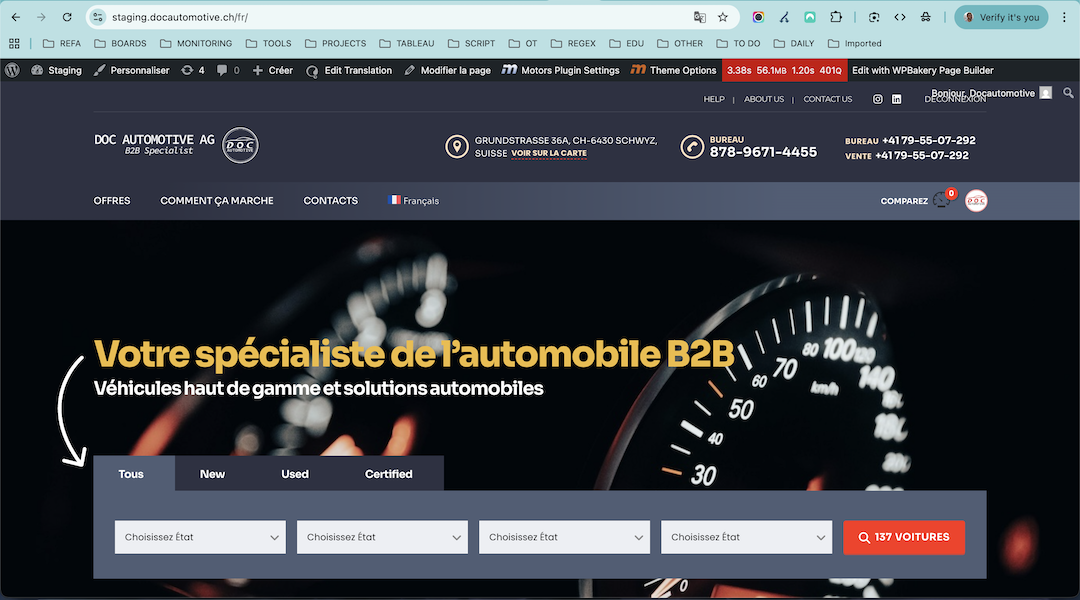Open the browser extensions puzzle icon
This screenshot has width=1080, height=600.
pos(835,17)
